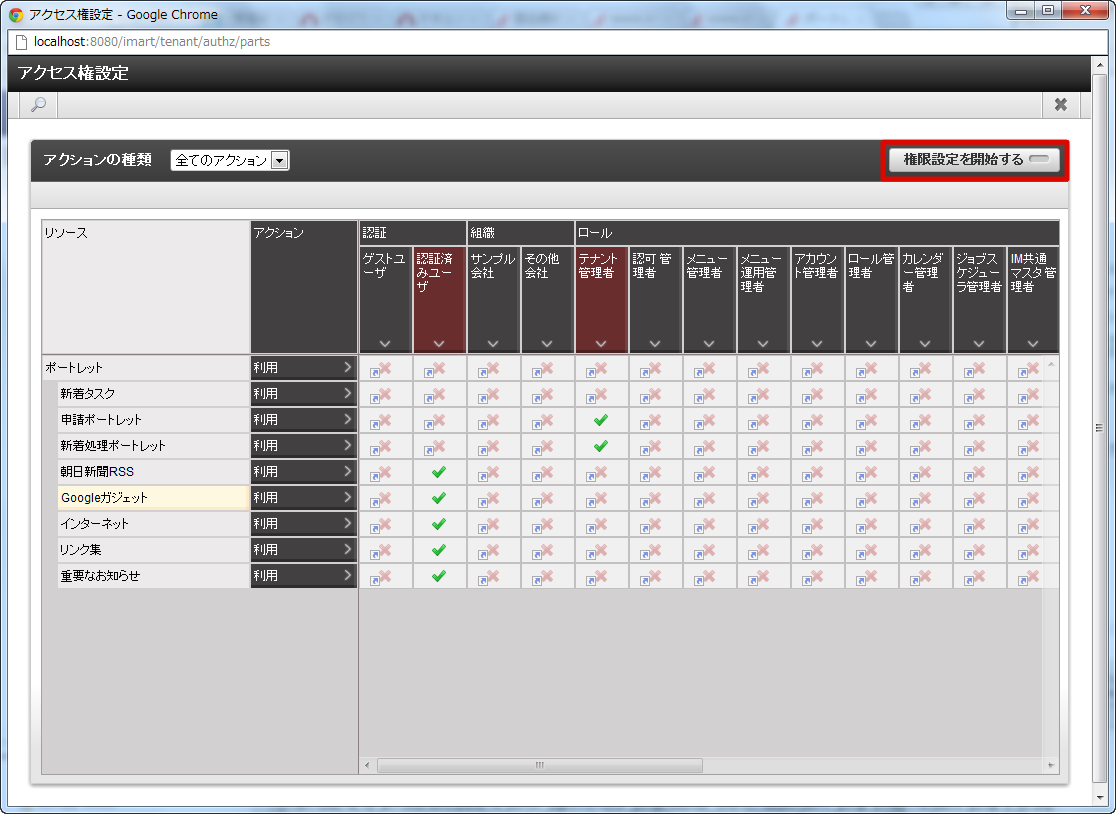
Task: Toggle green check for 新着処理ポートレット テナント管理者
Action: coord(601,446)
